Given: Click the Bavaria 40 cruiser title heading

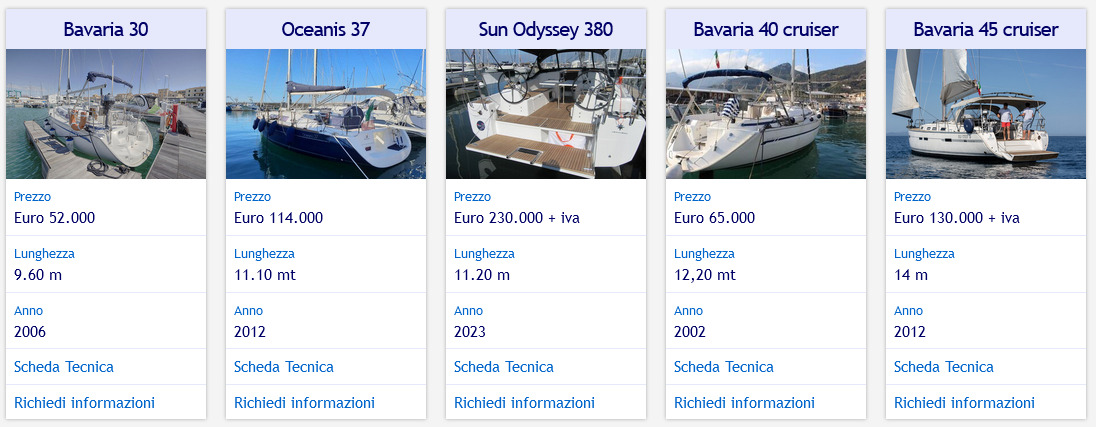Looking at the screenshot, I should pos(766,29).
